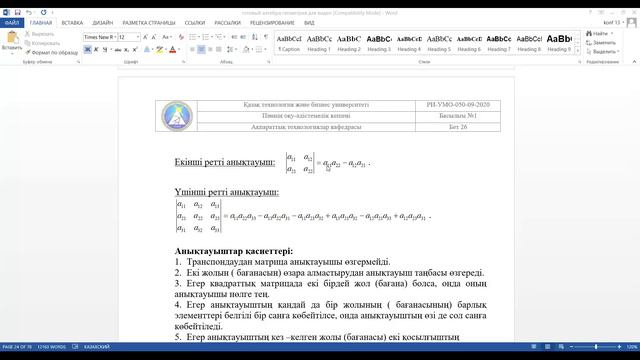Click the word count in status bar
Image resolution: width=640 pixels, height=360 pixels.
click(x=51, y=347)
